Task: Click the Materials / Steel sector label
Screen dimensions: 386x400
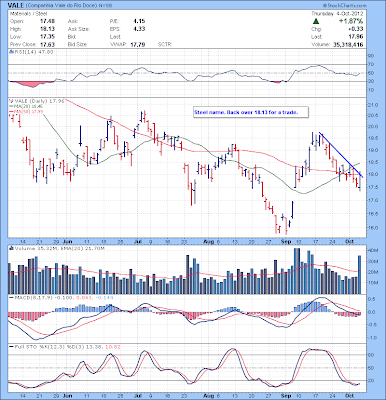Action: (x=29, y=14)
